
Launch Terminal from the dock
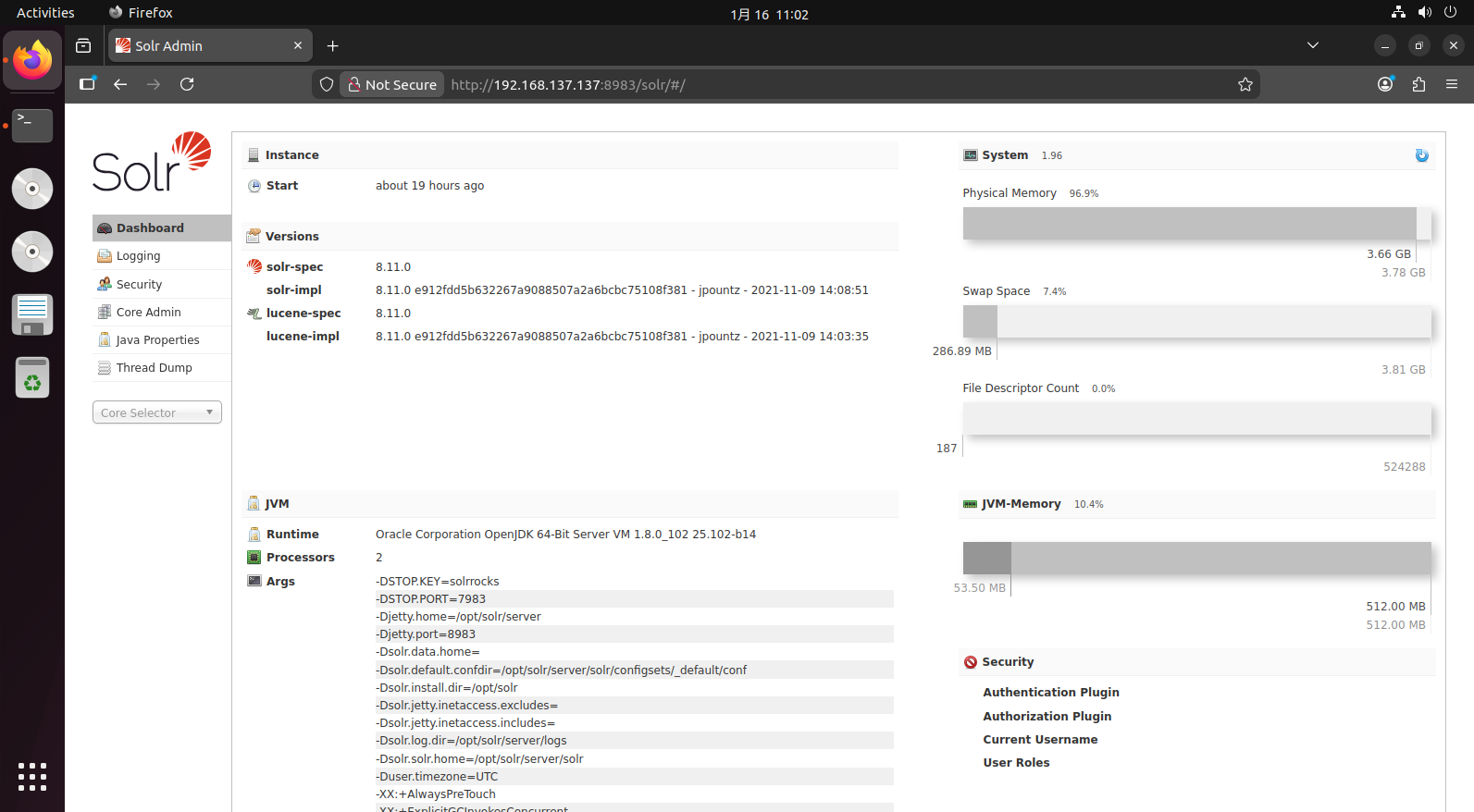(x=32, y=125)
